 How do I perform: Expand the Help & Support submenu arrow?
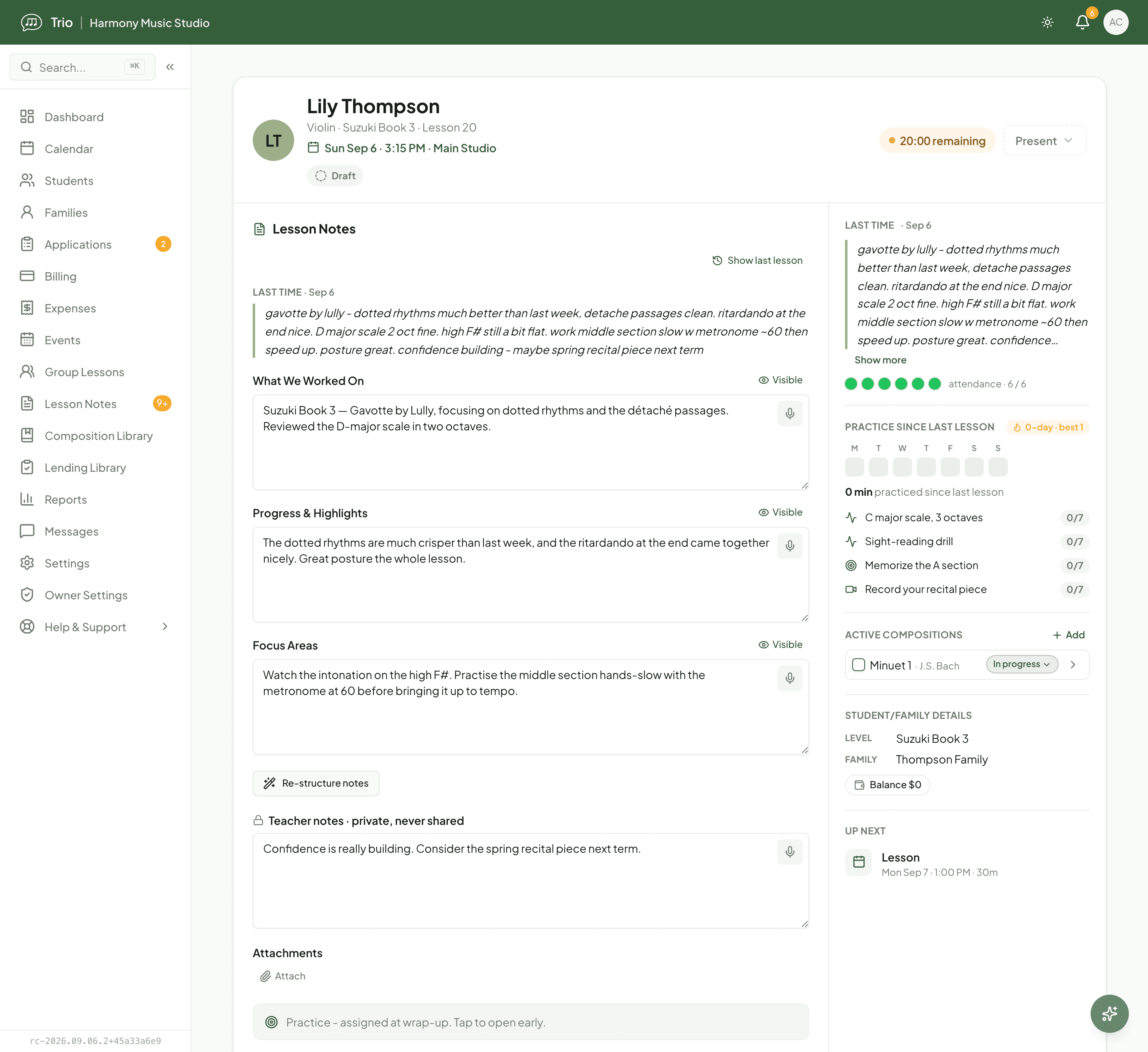coord(165,627)
